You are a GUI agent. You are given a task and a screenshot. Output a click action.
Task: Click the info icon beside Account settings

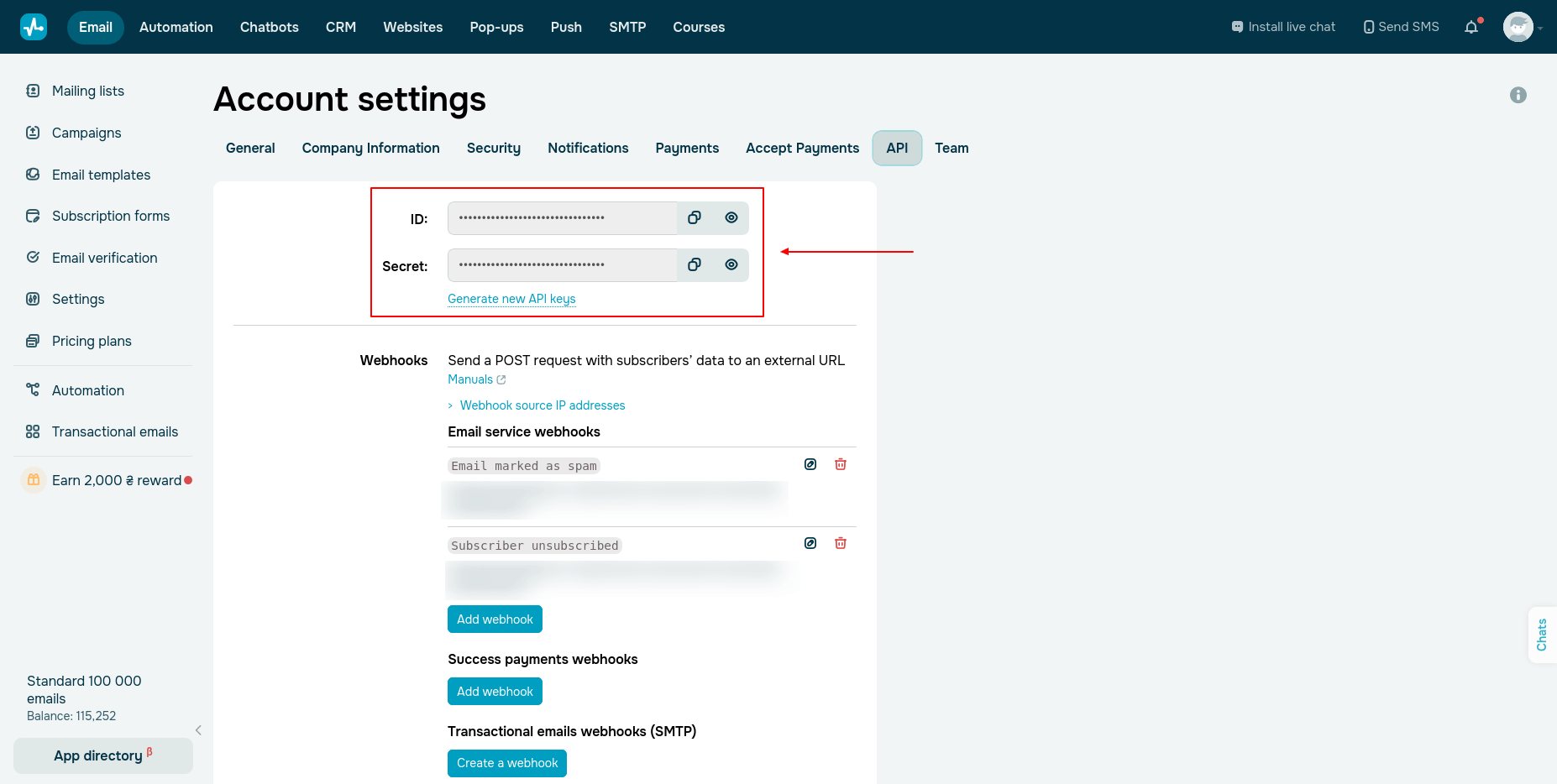[1518, 95]
